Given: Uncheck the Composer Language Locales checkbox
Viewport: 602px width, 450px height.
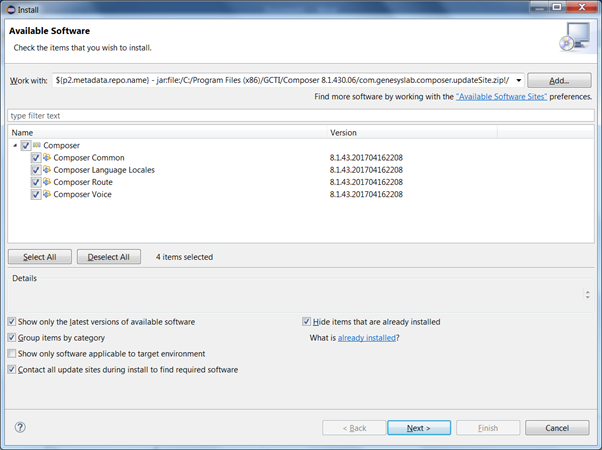Looking at the screenshot, I should pos(36,170).
